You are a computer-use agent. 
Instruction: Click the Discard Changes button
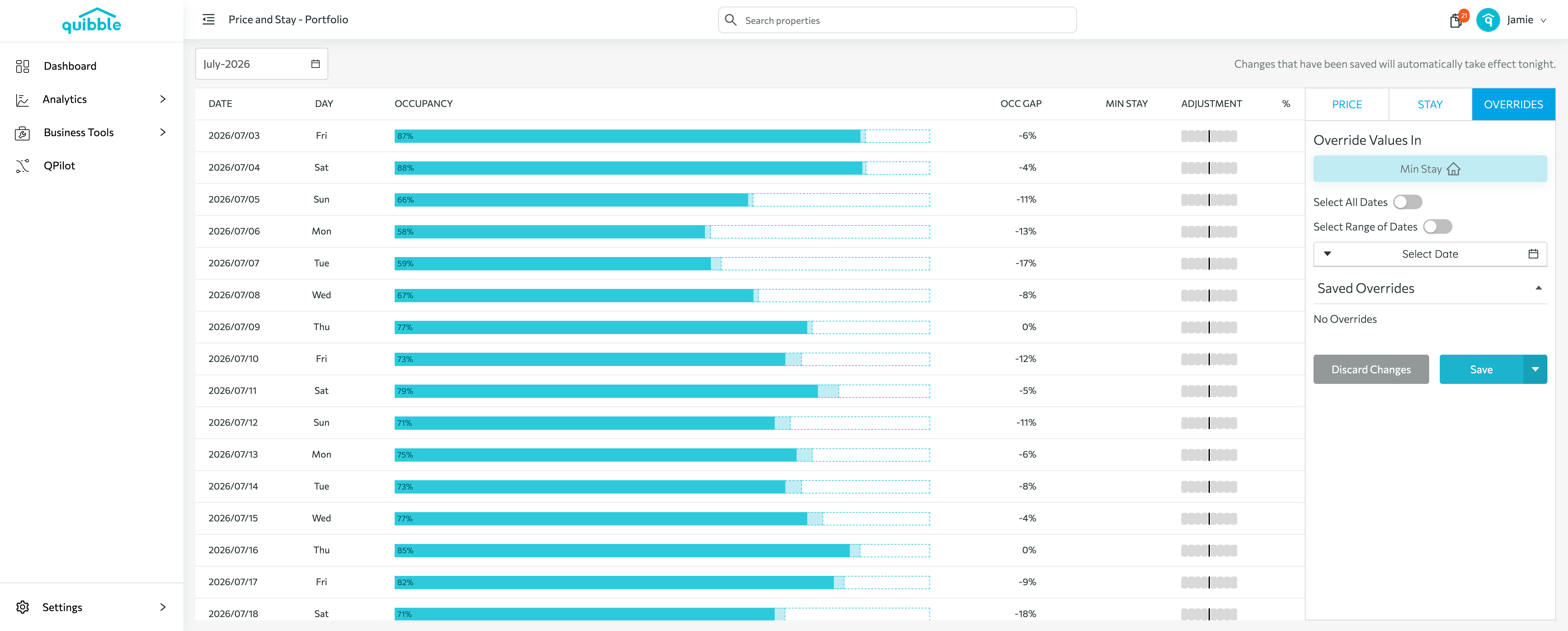point(1370,369)
